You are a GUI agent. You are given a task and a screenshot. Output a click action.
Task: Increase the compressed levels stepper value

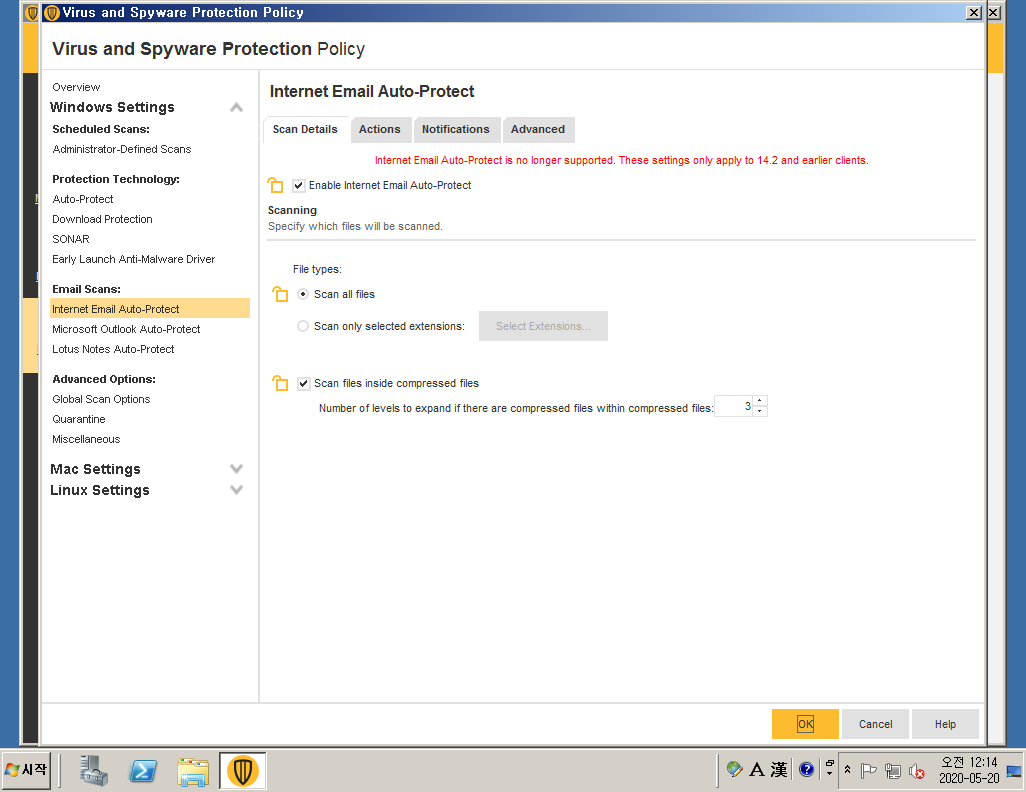pyautogui.click(x=760, y=401)
